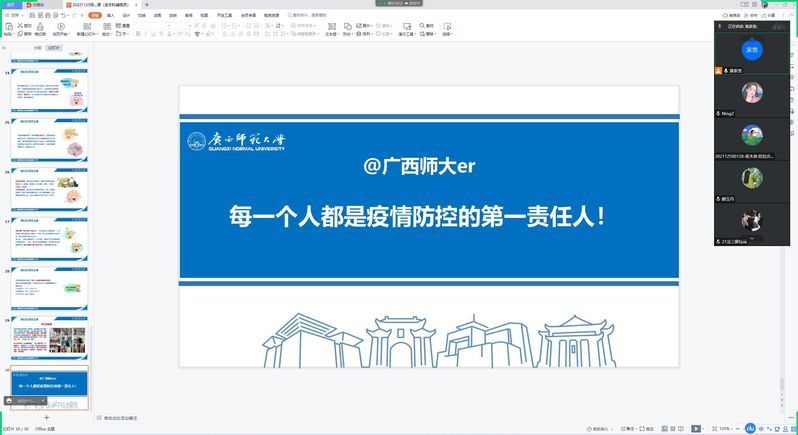
Task: Click the Save icon in quick access toolbar
Action: (x=32, y=16)
